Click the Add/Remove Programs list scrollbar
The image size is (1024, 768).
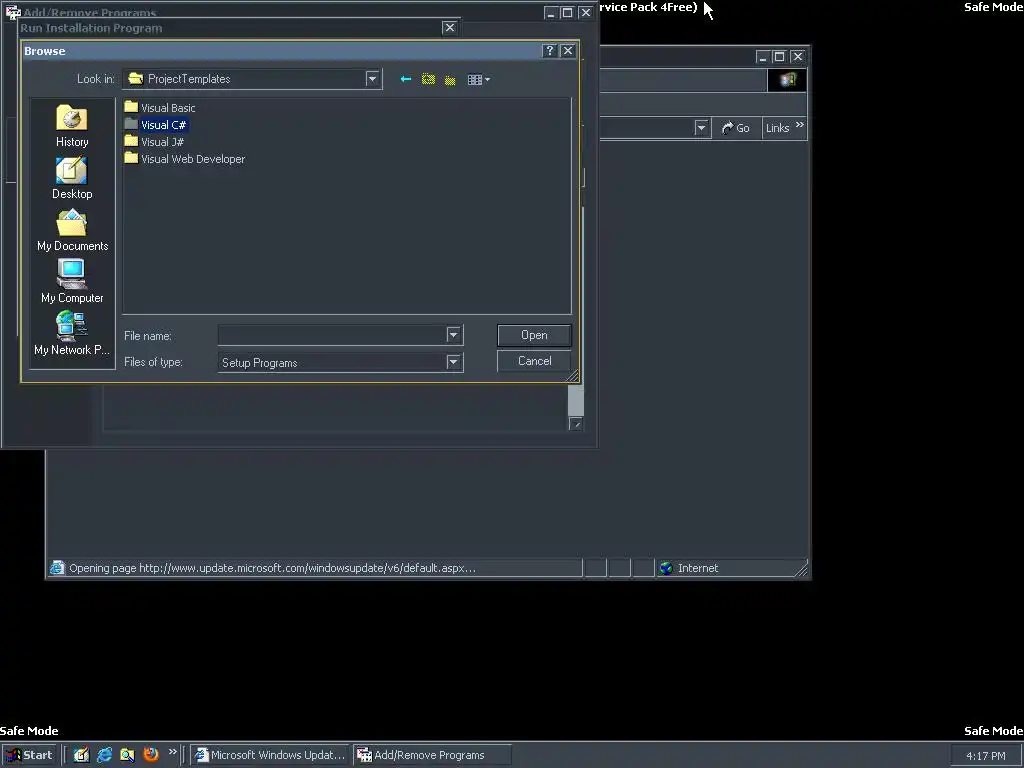click(x=575, y=400)
